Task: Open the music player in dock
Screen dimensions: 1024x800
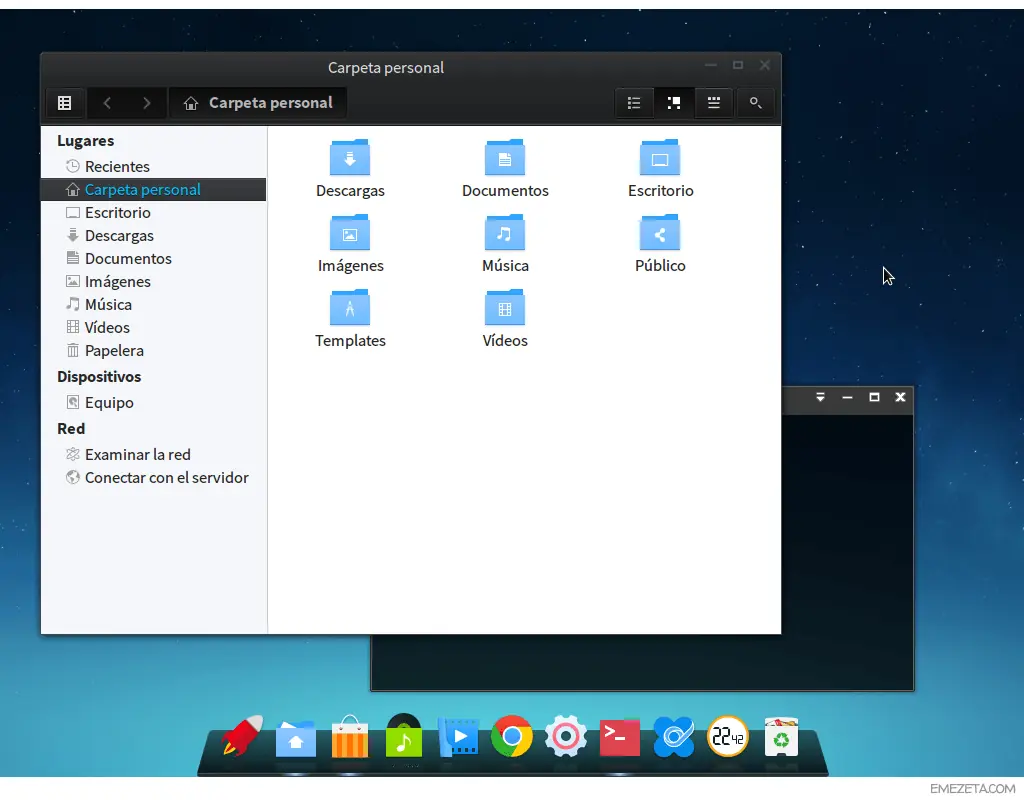Action: click(404, 736)
